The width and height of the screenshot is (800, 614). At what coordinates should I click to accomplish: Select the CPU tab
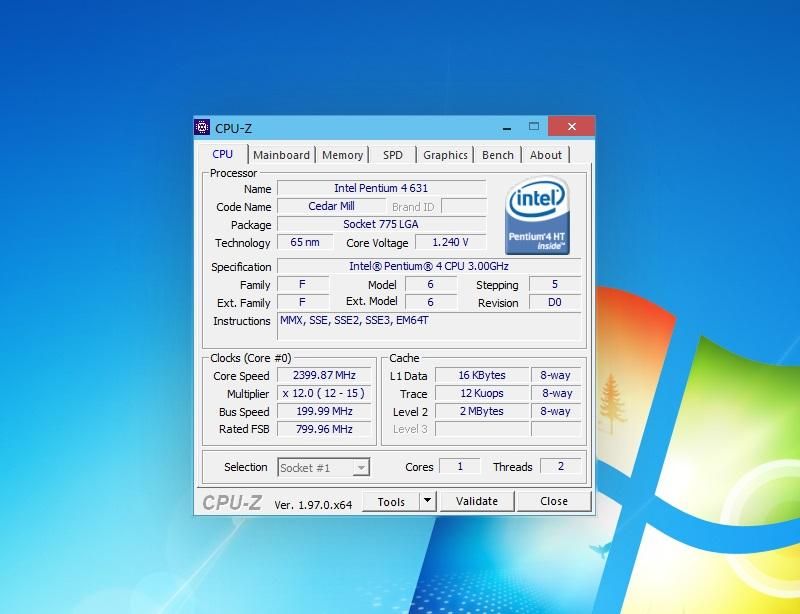222,154
